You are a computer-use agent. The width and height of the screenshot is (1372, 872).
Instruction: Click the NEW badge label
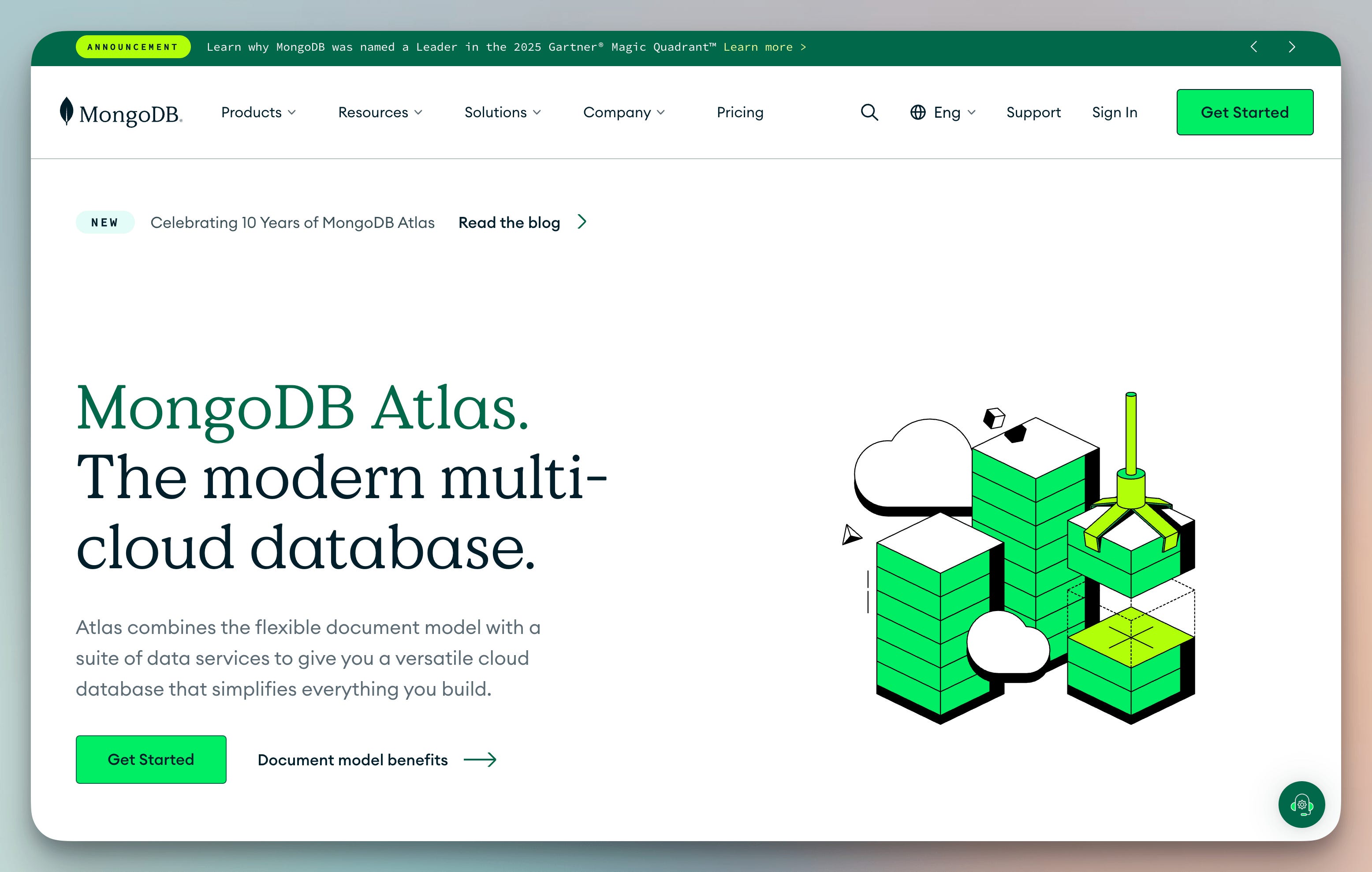coord(105,222)
